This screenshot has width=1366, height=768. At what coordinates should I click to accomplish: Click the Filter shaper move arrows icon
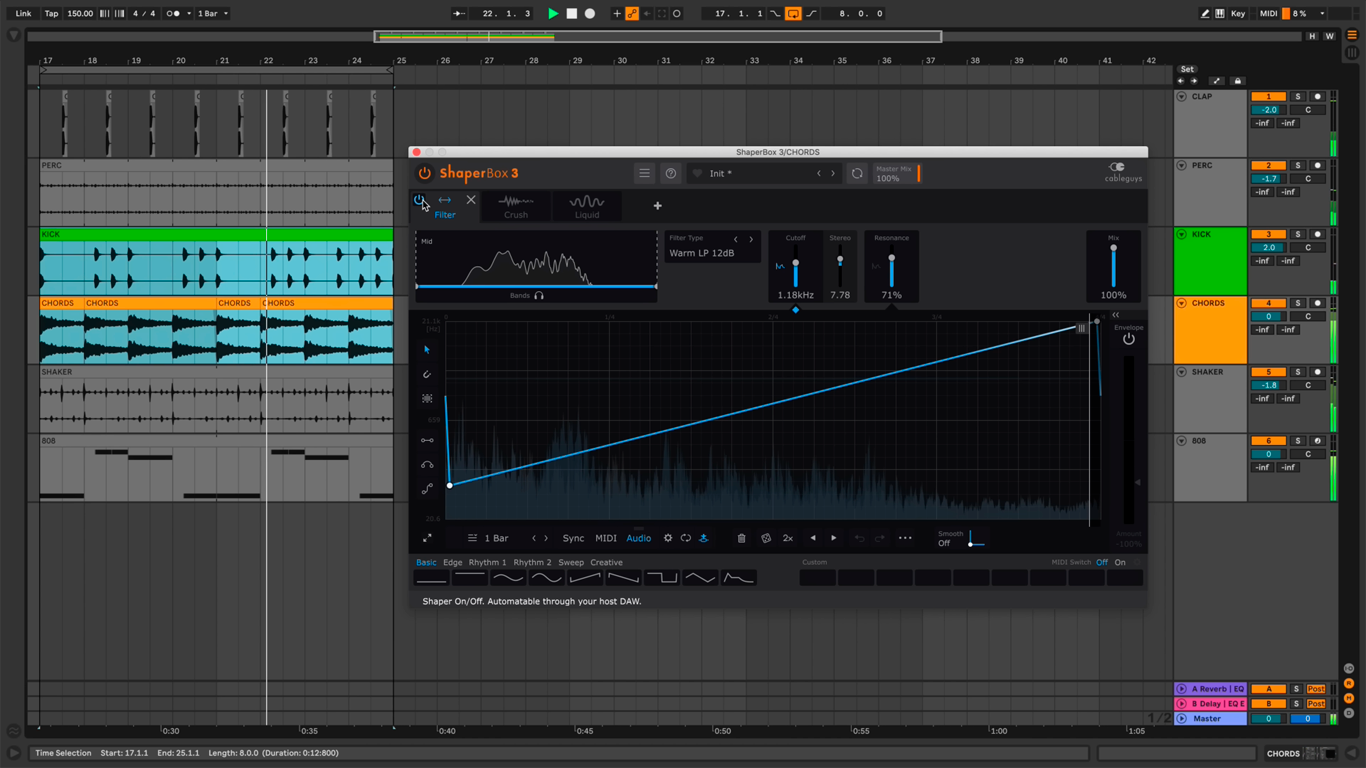[x=445, y=200]
